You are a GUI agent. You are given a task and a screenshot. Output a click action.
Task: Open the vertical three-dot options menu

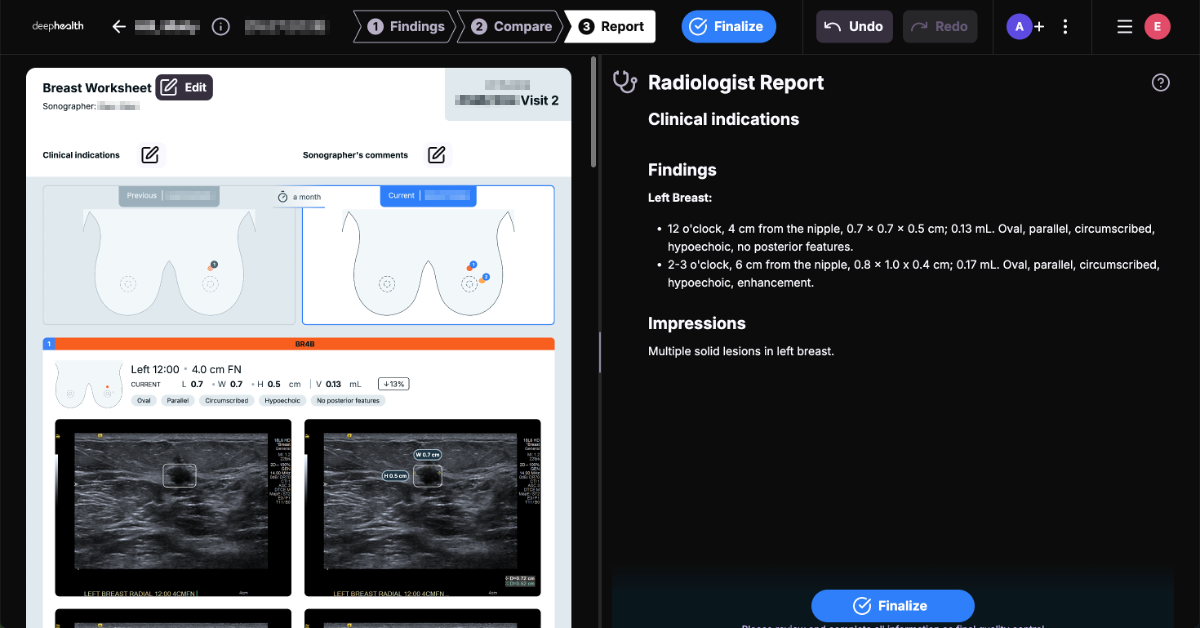(1065, 27)
